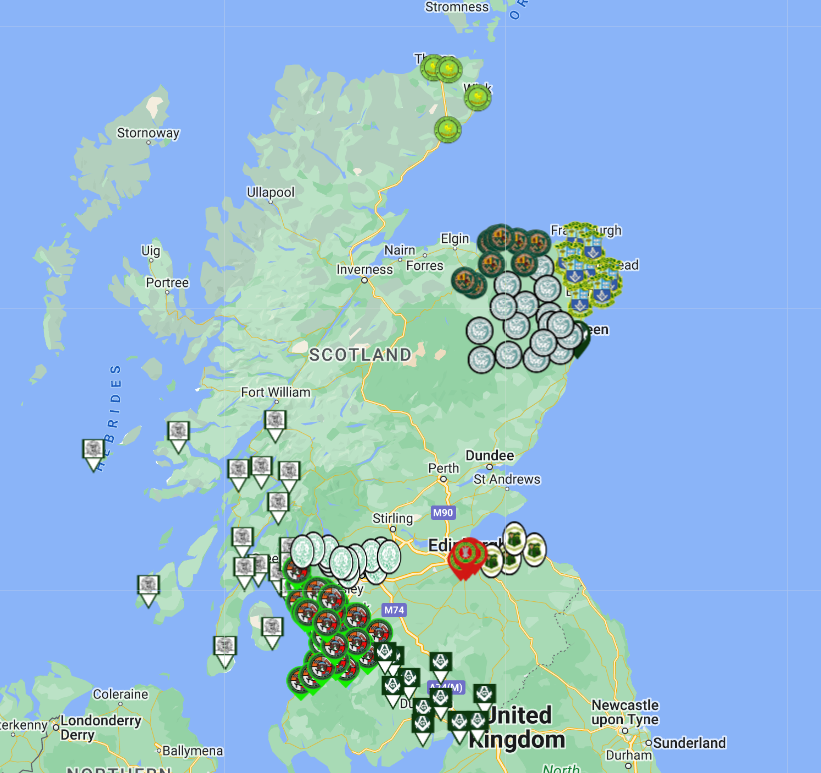Screen dimensions: 821x773
Task: Click the Londonderry Derry label
Action: click(101, 728)
